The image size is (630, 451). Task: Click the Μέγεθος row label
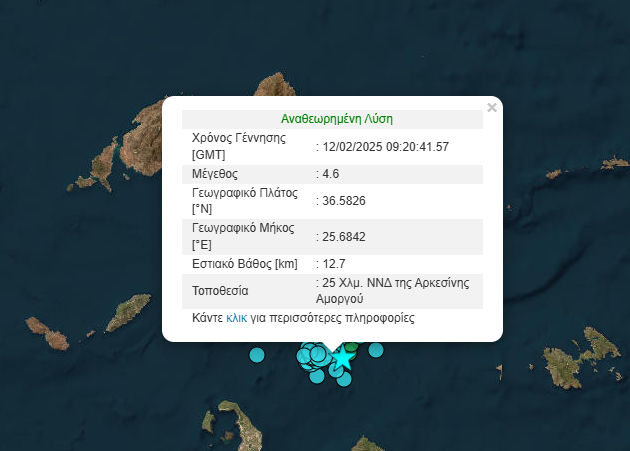215,173
